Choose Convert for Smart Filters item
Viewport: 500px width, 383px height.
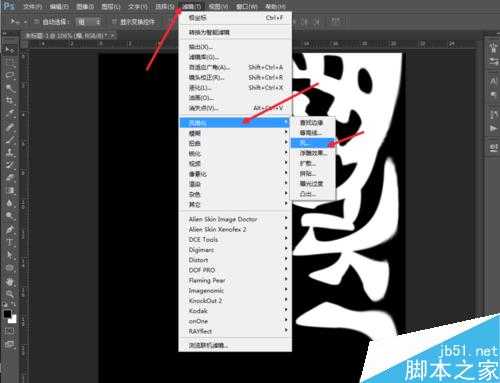(235, 32)
